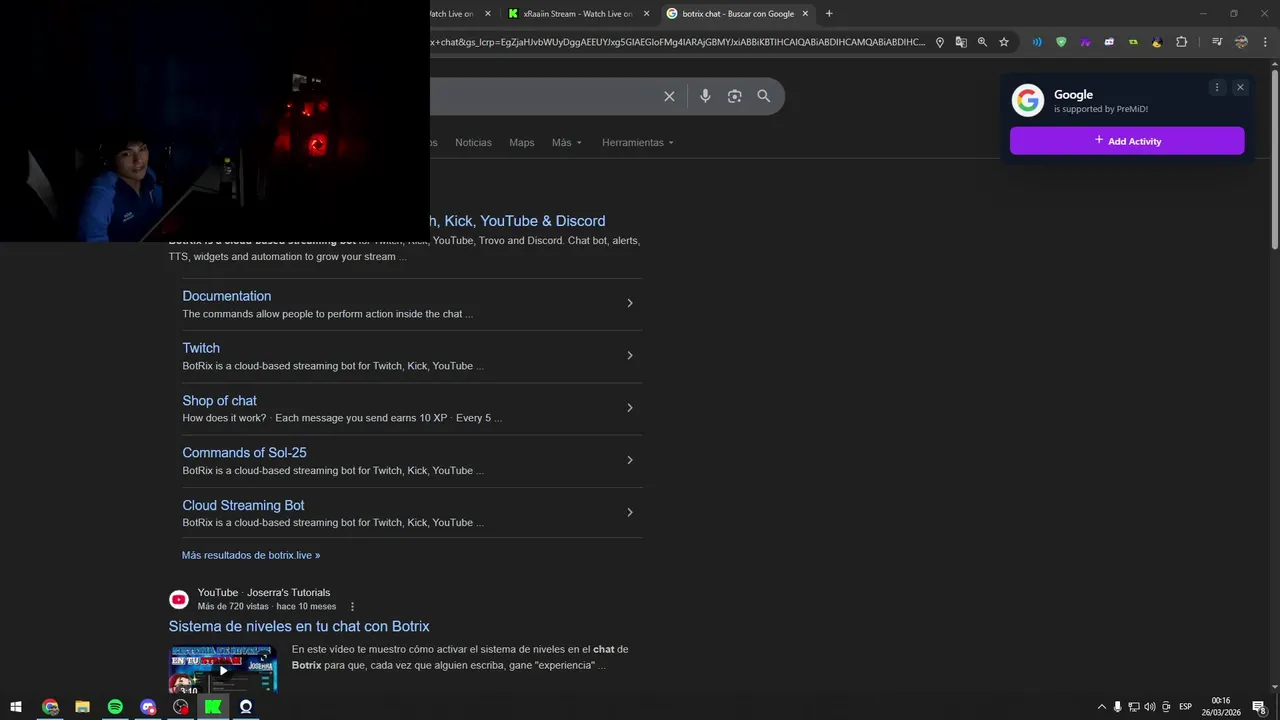Show hidden system tray icons
1280x720 pixels.
coord(1102,707)
